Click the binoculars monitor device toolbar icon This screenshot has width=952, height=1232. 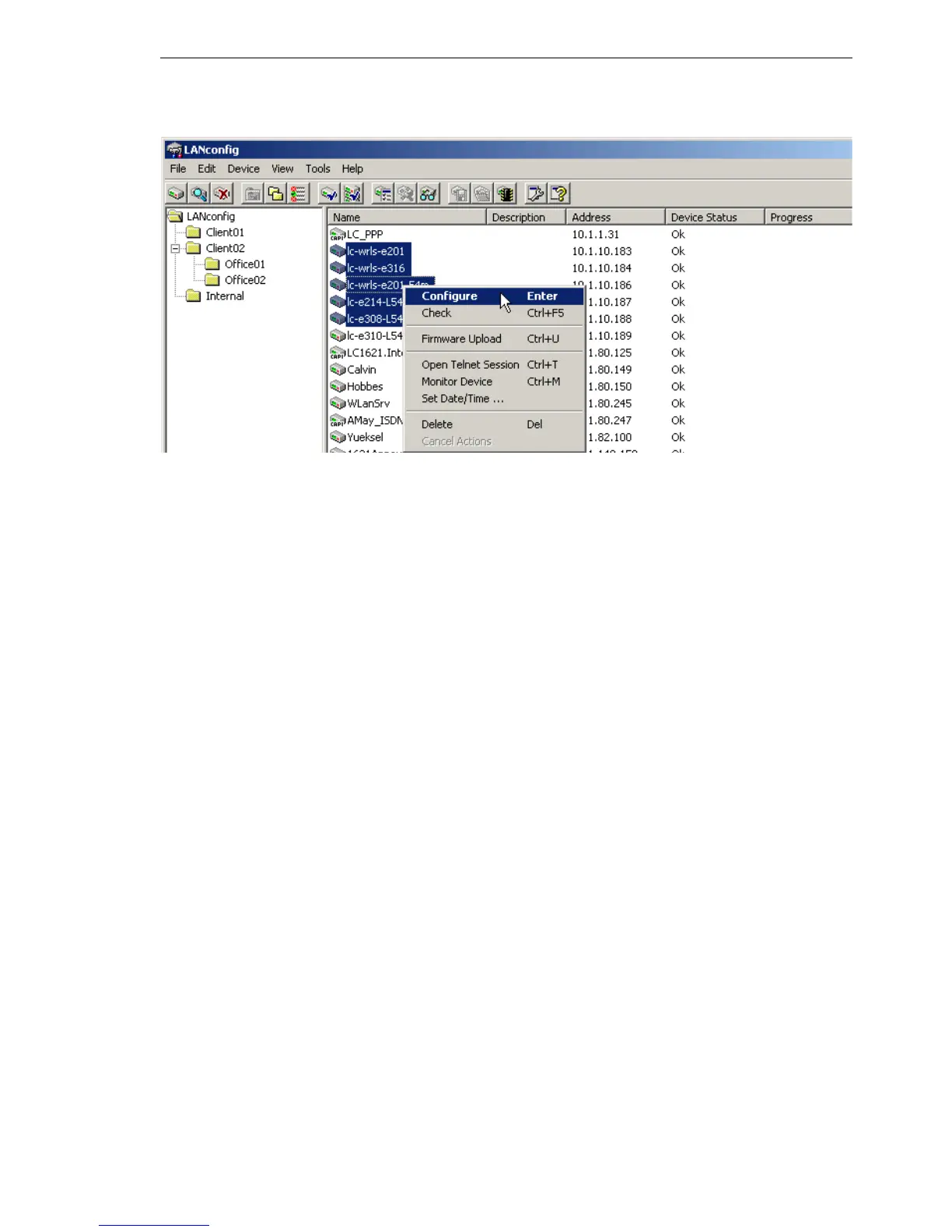[x=429, y=194]
